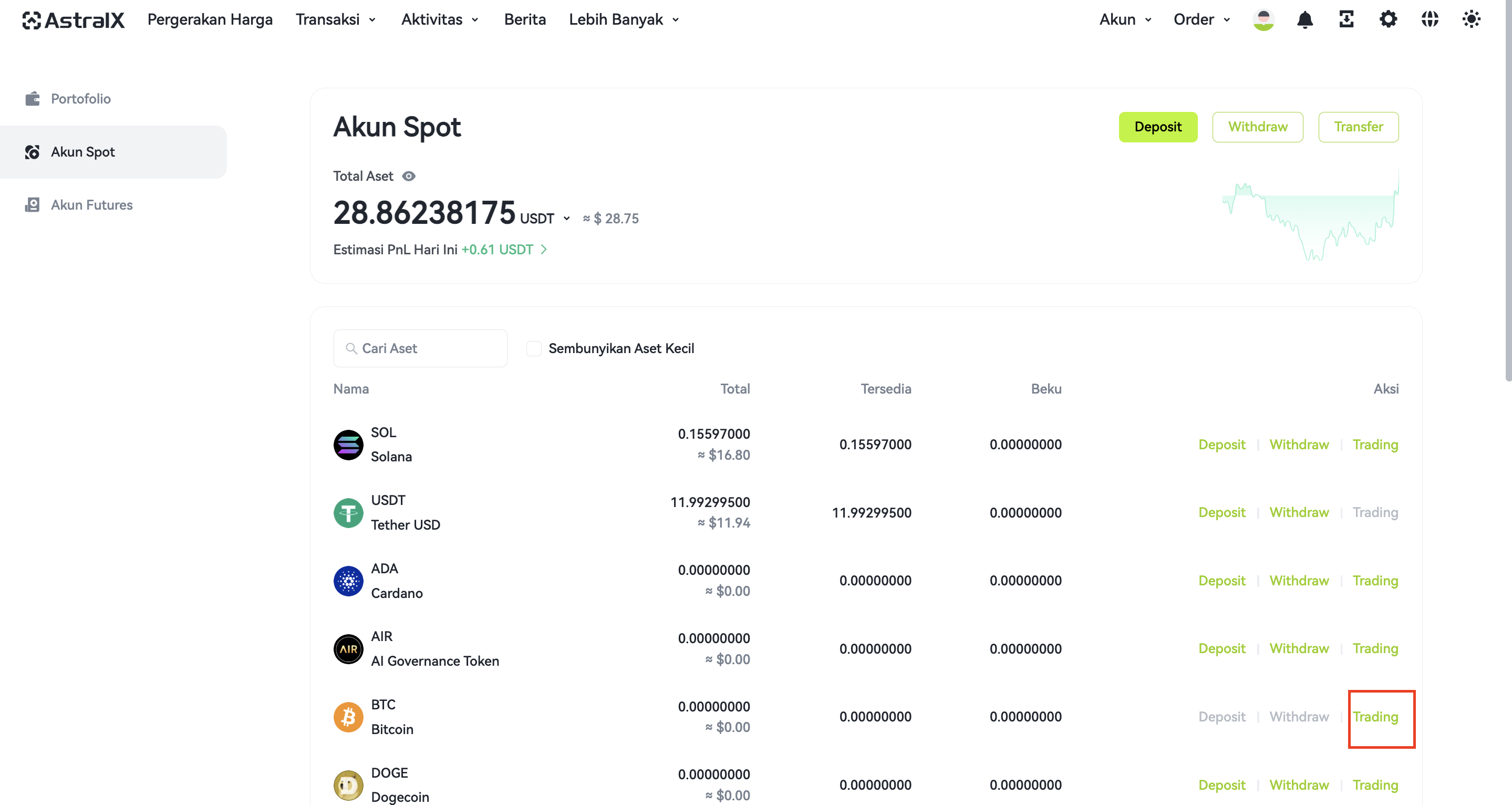
Task: Open Pergerakan Harga page
Action: pyautogui.click(x=210, y=19)
